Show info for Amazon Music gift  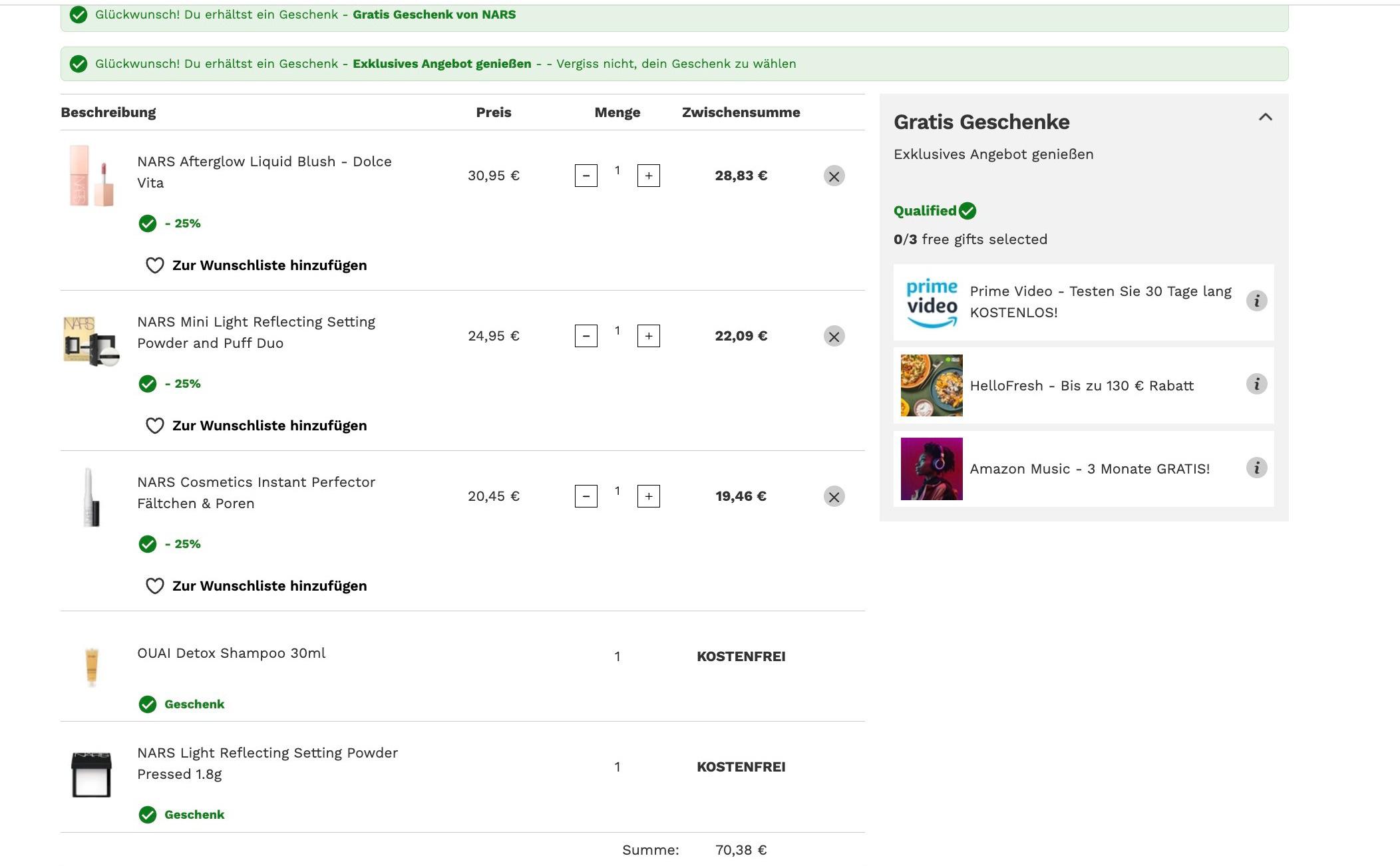tap(1256, 468)
